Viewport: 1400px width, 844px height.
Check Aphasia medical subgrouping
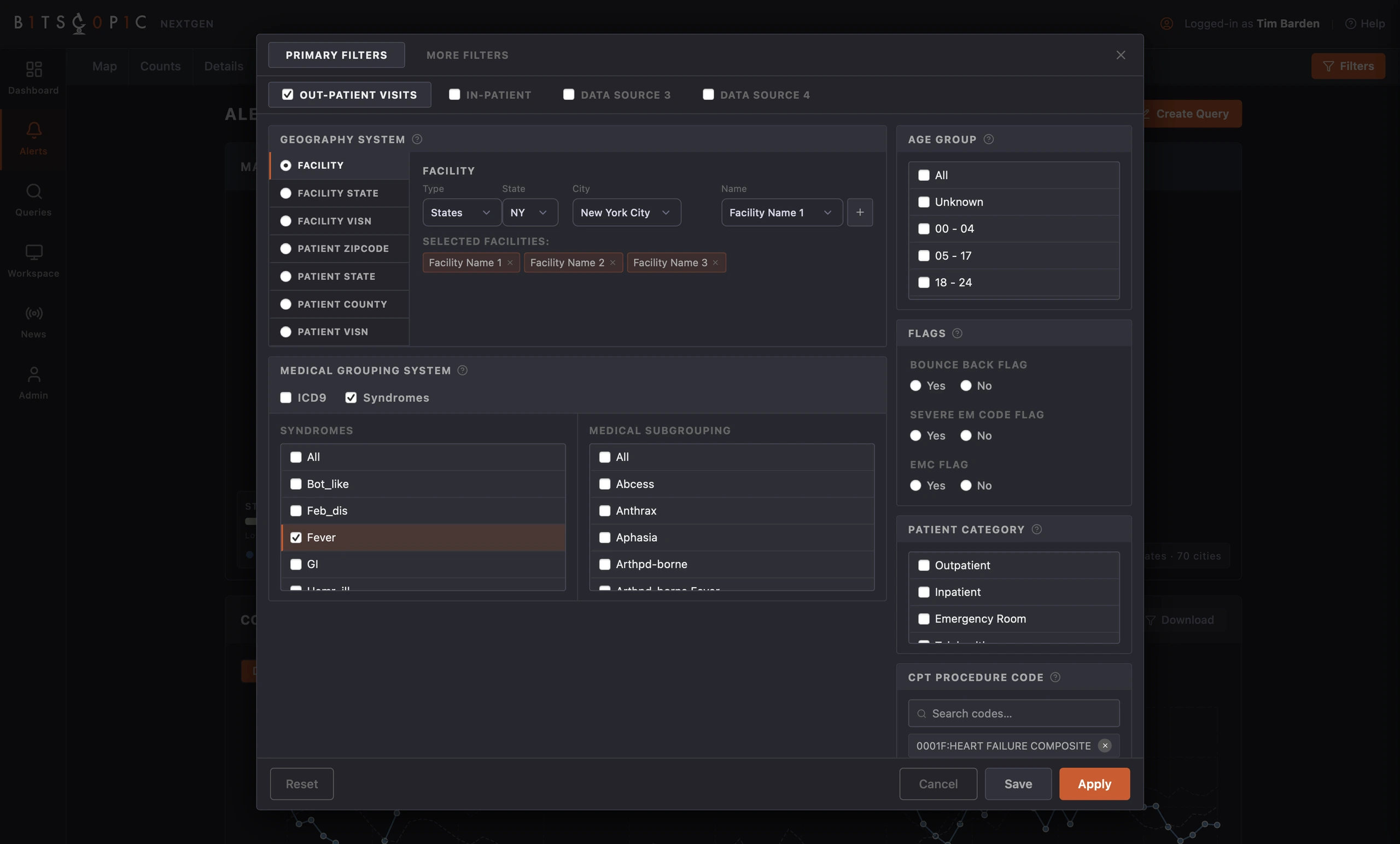[605, 537]
